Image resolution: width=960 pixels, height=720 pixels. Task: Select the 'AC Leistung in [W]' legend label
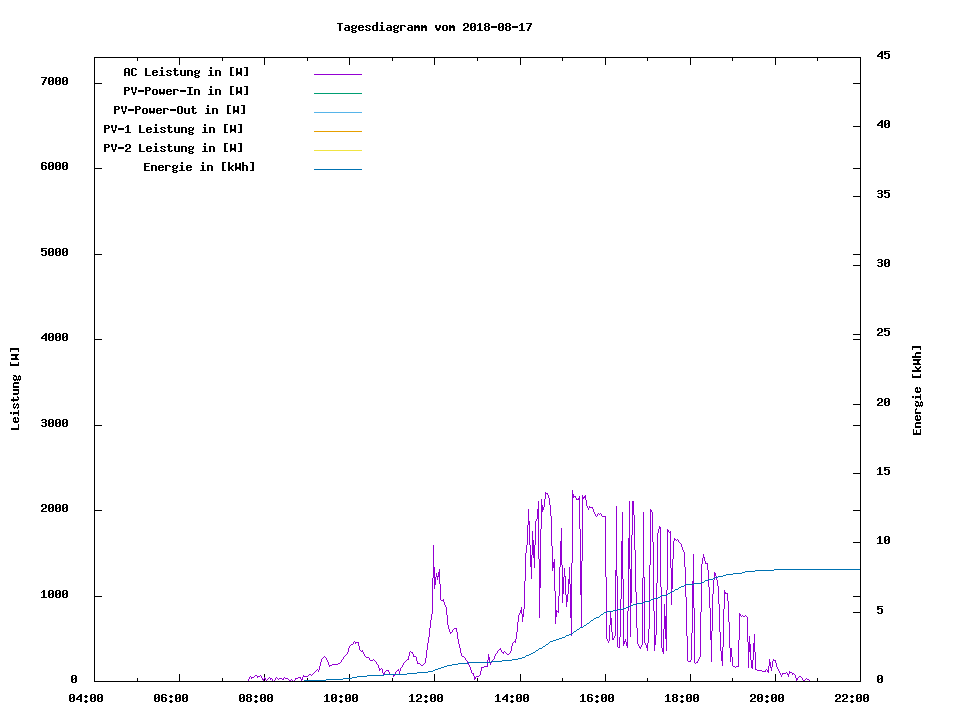click(186, 72)
